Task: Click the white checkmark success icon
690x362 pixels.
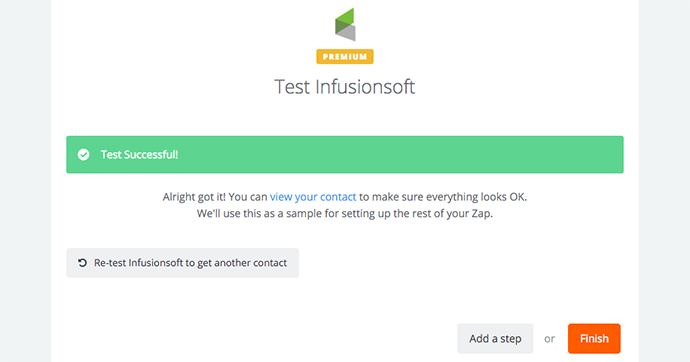Action: [84, 154]
